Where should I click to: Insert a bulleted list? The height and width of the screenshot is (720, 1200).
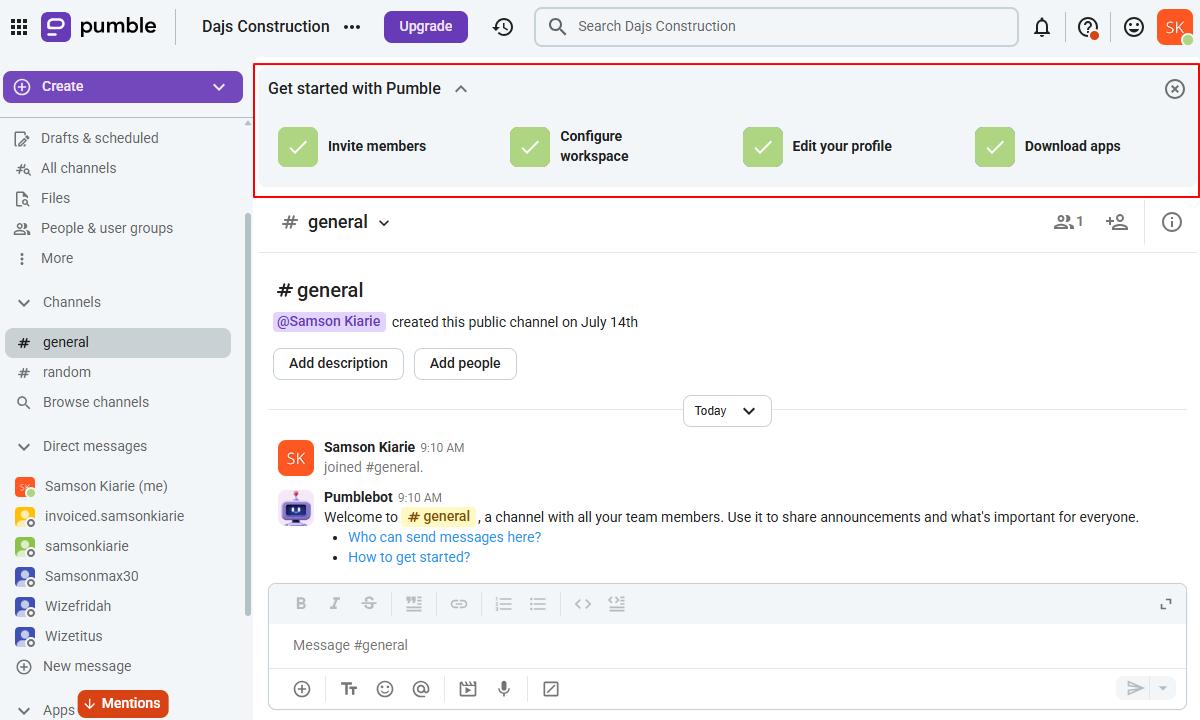(538, 604)
